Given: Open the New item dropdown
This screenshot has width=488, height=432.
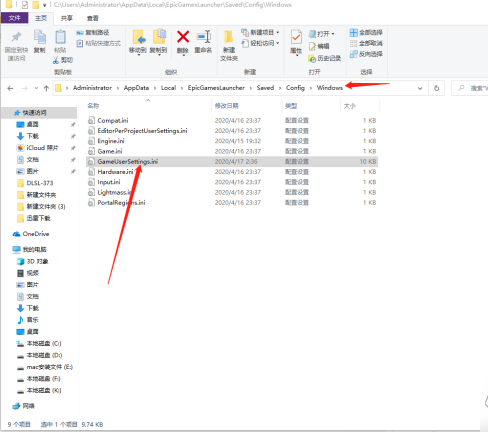Looking at the screenshot, I should [x=260, y=32].
